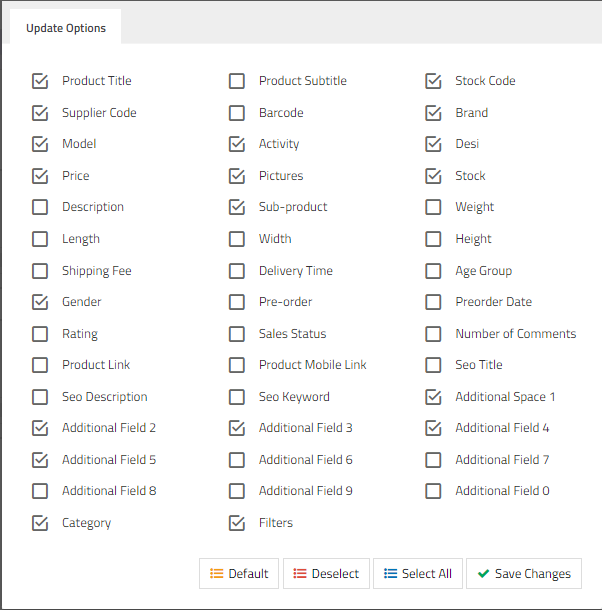This screenshot has height=610, width=602.
Task: Tick the Additional Field 6 checkbox
Action: coord(237,460)
